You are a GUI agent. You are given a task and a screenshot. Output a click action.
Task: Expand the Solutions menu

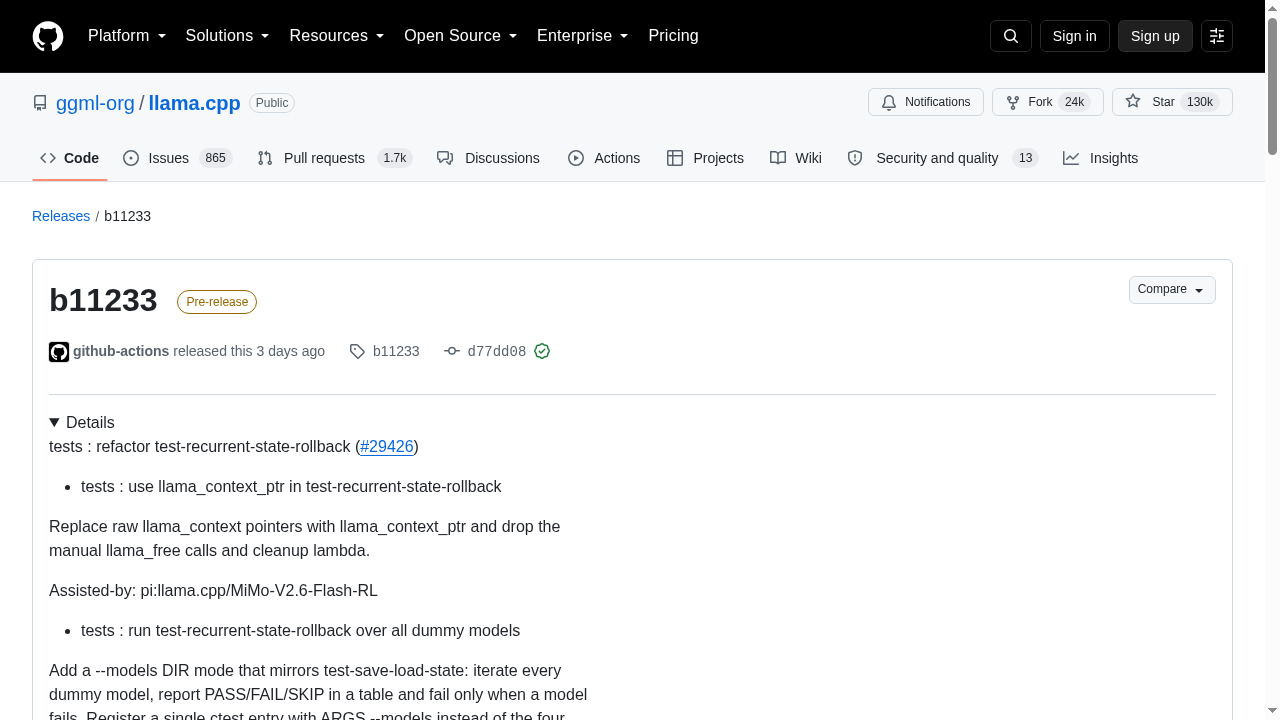click(x=228, y=36)
